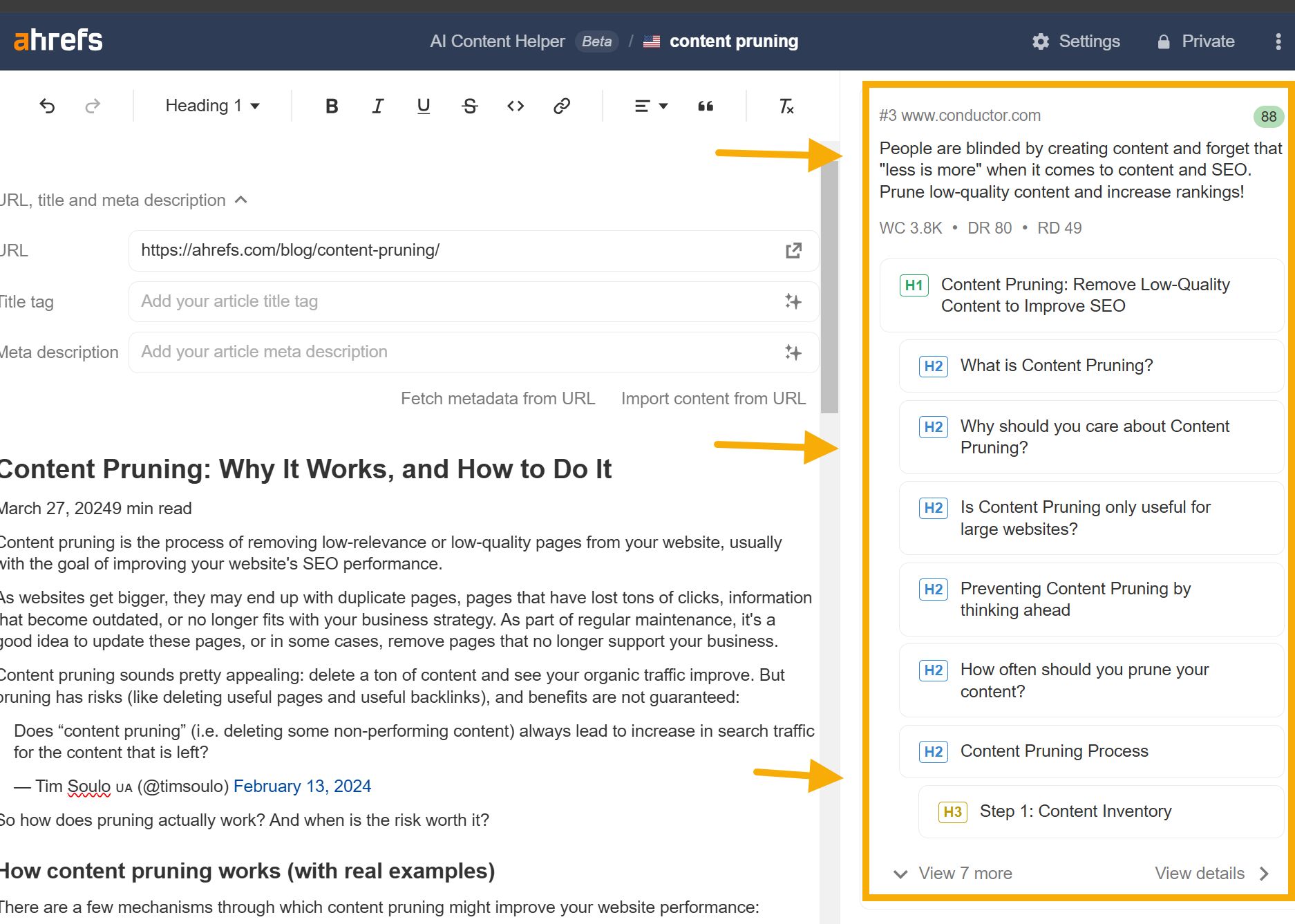1295x924 pixels.
Task: Apply strikethrough formatting
Action: point(470,106)
